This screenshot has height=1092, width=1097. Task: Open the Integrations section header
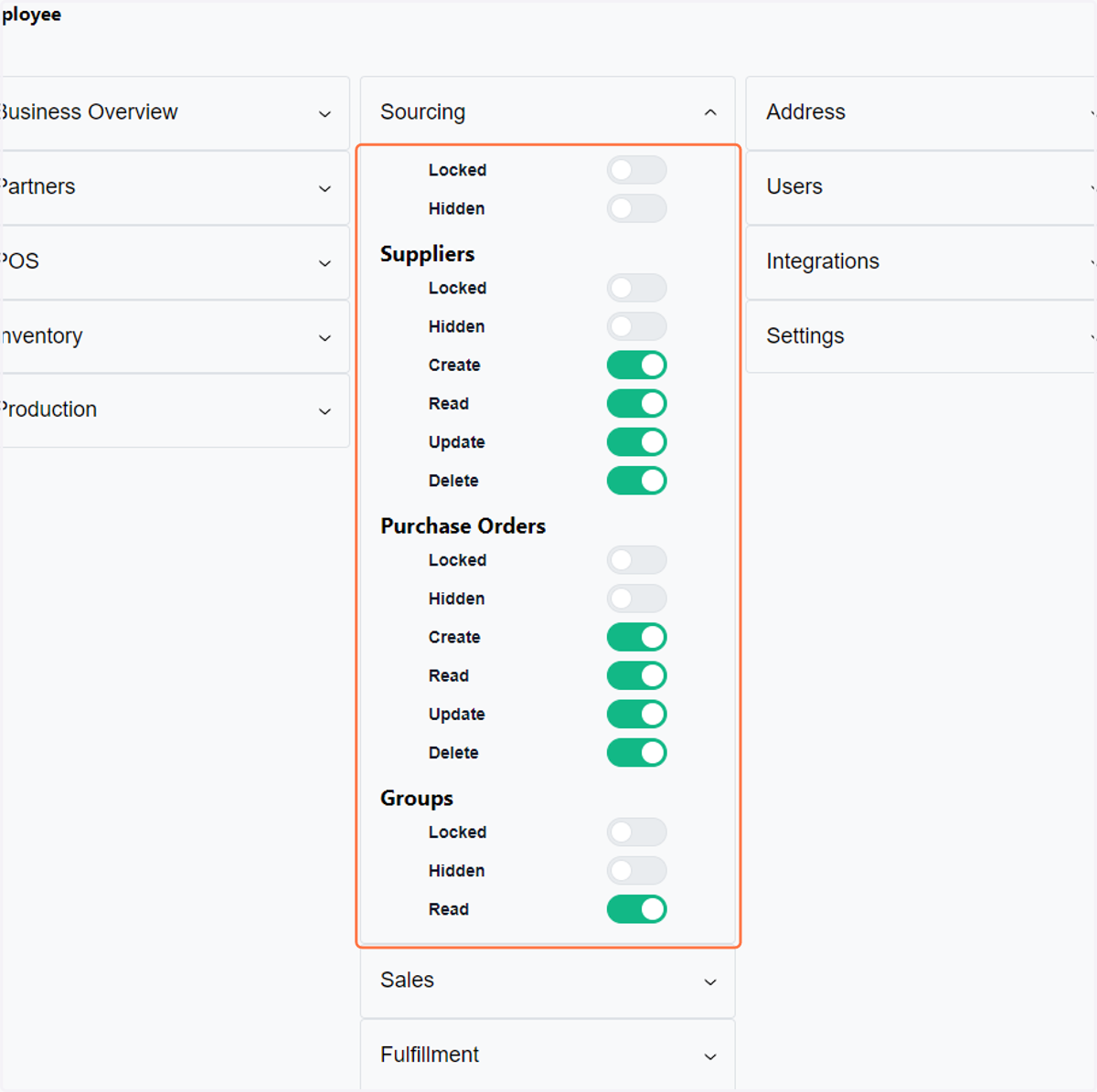921,262
